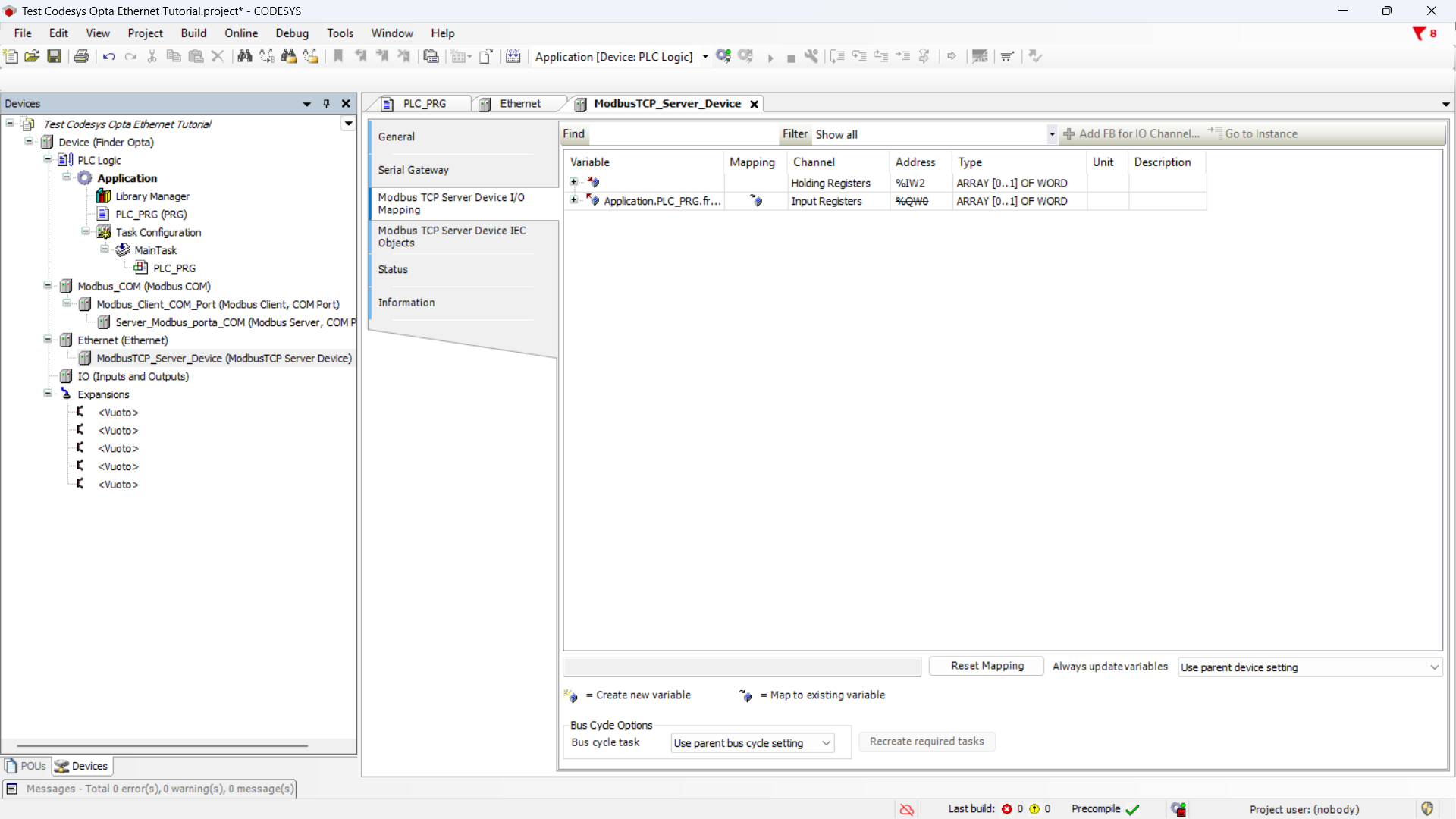
Task: Click the Find binoculars icon in toolbar
Action: (x=244, y=56)
